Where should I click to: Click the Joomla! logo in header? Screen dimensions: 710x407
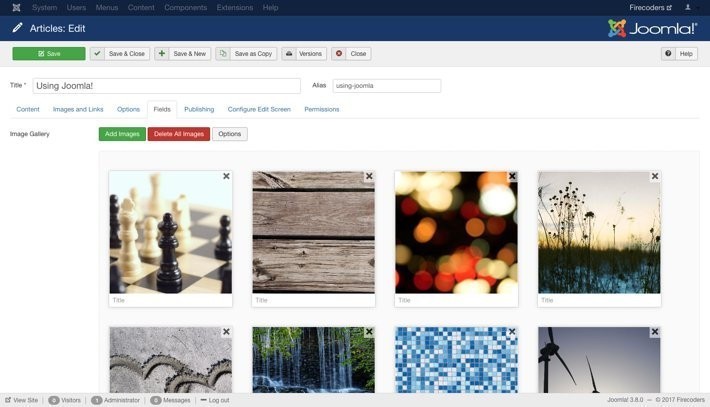click(652, 29)
